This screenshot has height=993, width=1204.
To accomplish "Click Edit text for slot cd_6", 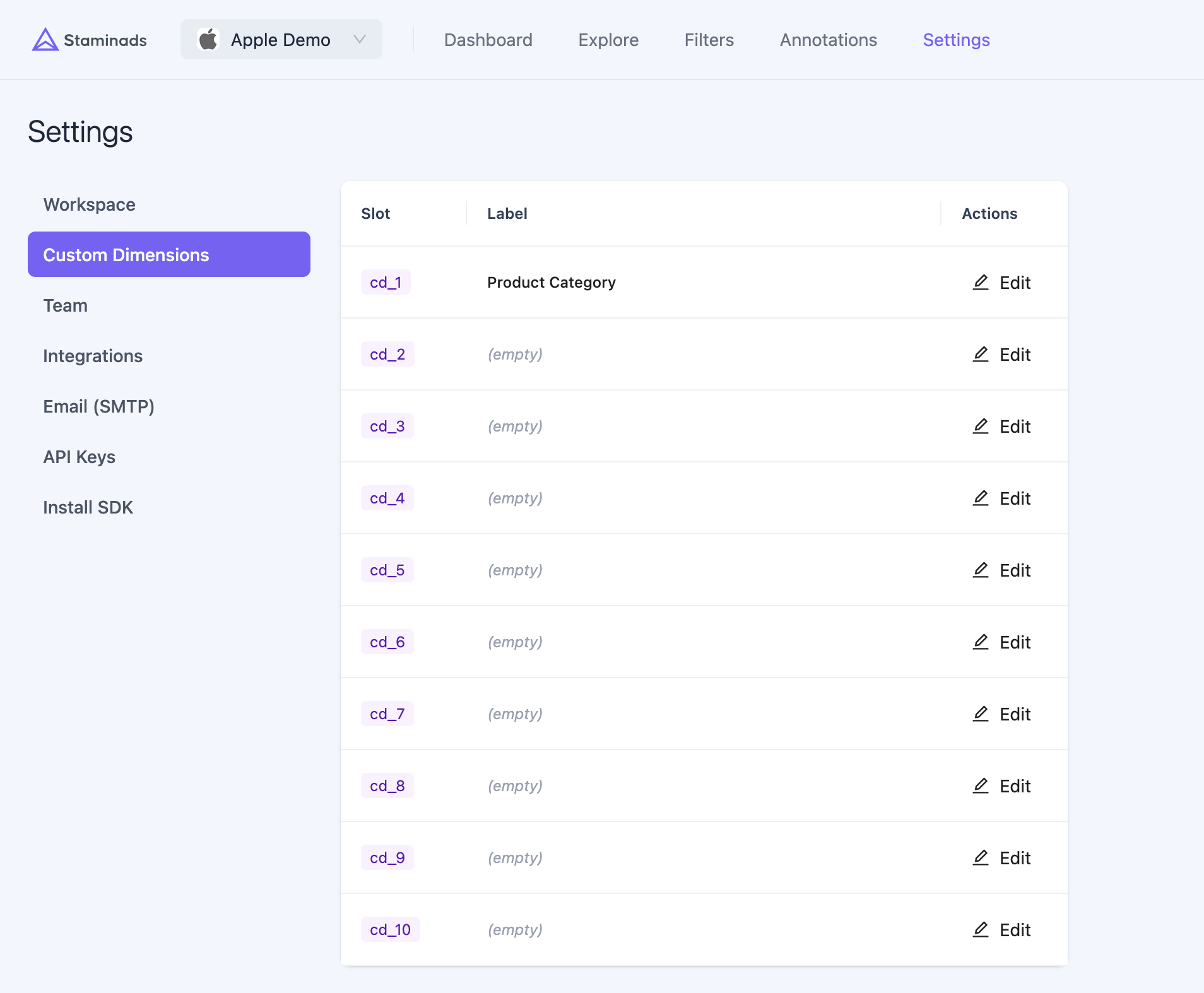I will point(1015,642).
